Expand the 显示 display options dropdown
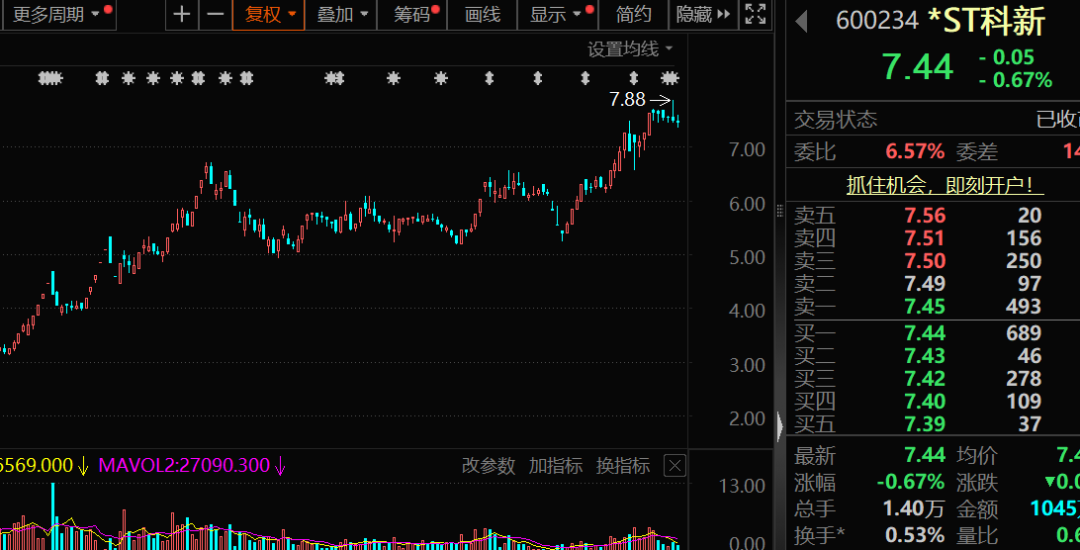The width and height of the screenshot is (1080, 550). click(556, 14)
